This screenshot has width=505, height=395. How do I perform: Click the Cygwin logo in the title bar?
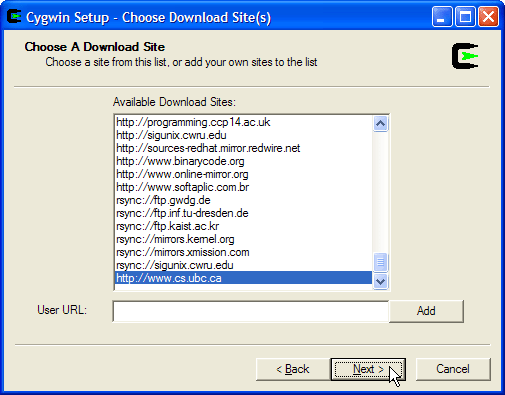[14, 17]
